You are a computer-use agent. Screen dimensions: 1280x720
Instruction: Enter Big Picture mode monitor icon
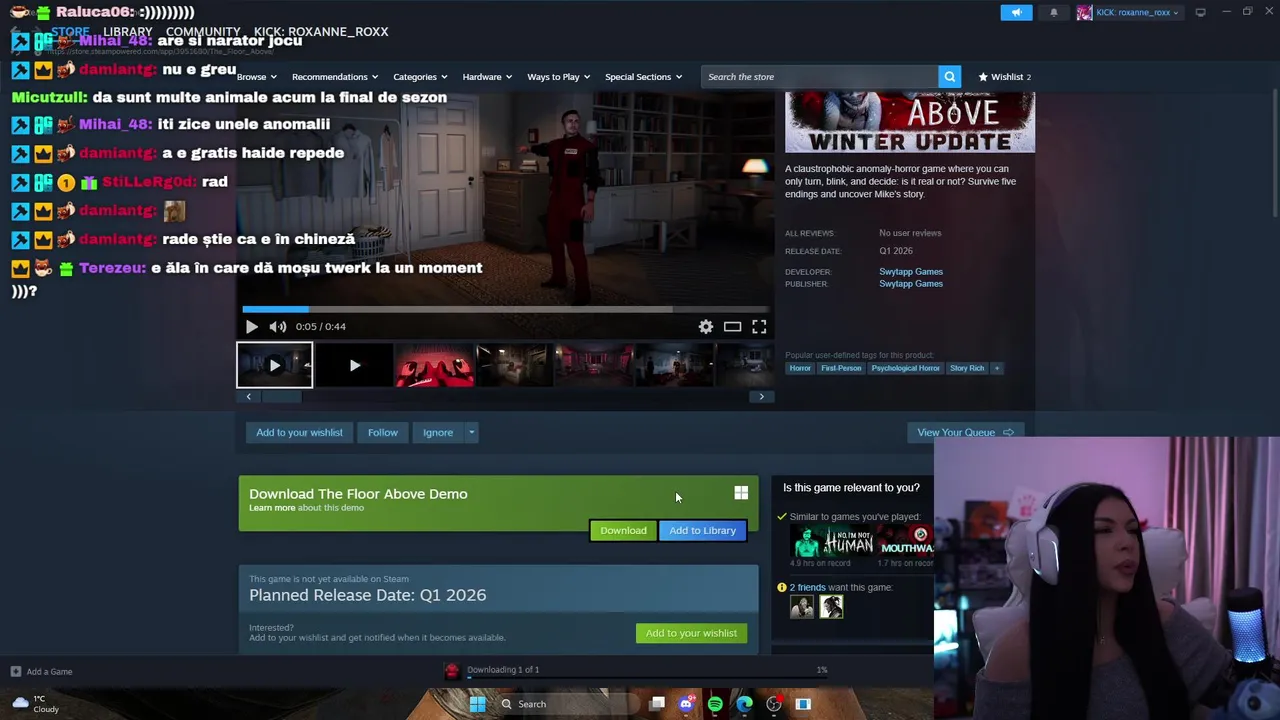1200,12
